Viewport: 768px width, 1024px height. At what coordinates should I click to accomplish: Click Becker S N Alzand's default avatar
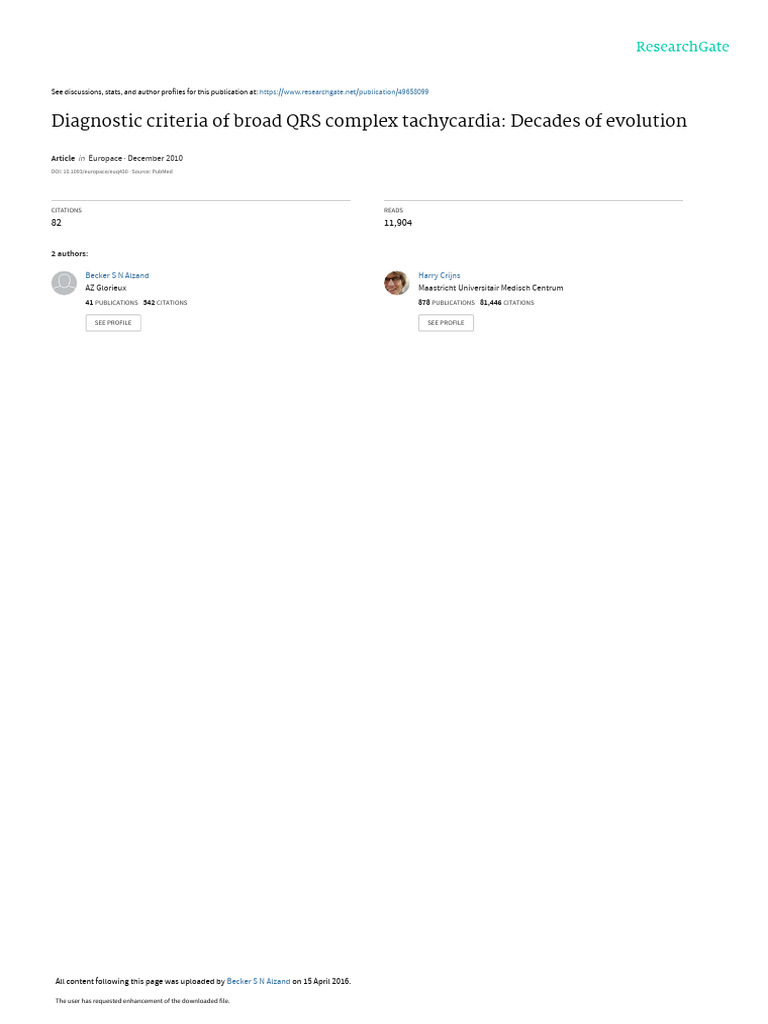[64, 283]
